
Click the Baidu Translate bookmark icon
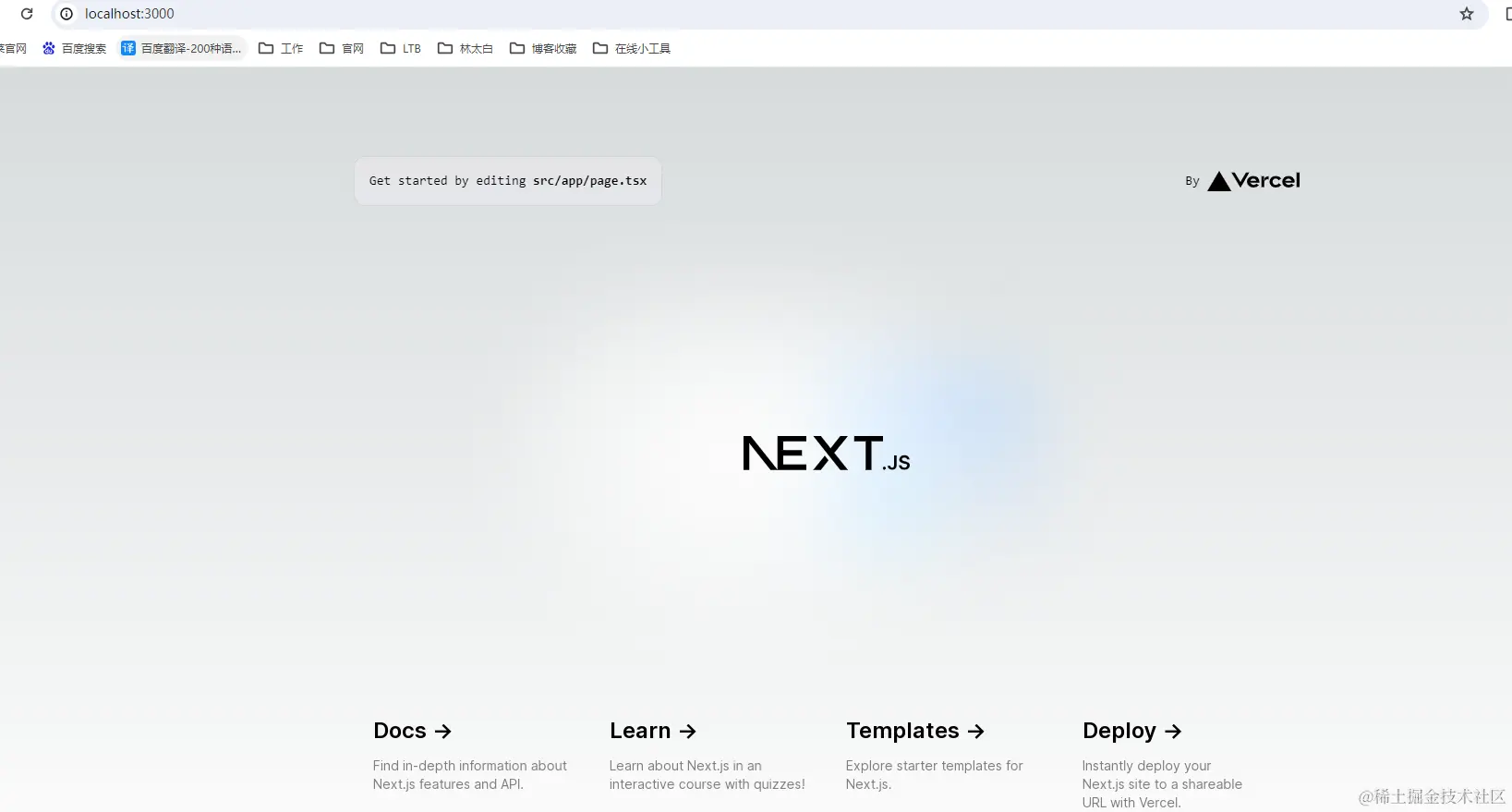point(128,48)
